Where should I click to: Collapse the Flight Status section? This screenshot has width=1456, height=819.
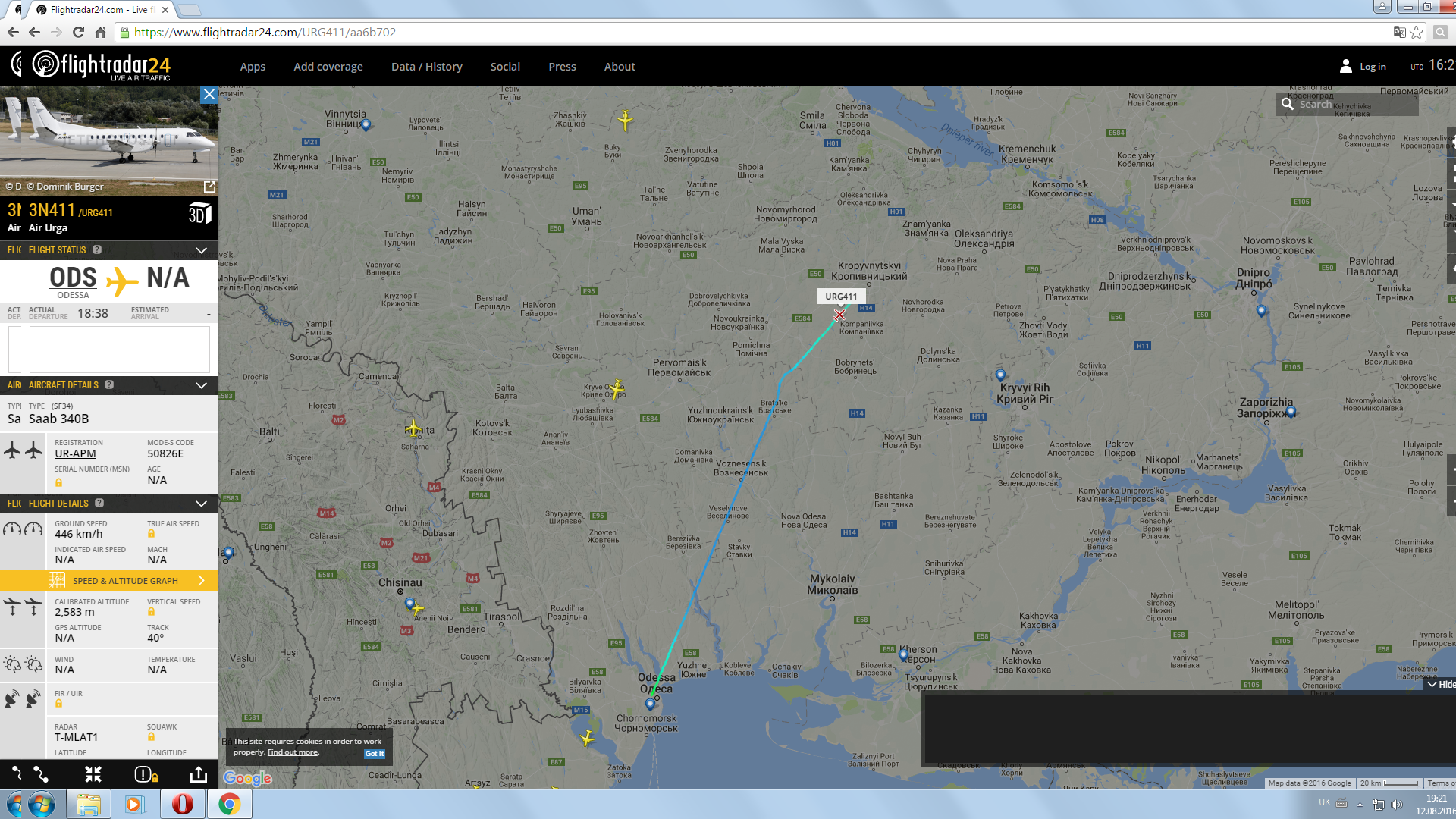201,250
